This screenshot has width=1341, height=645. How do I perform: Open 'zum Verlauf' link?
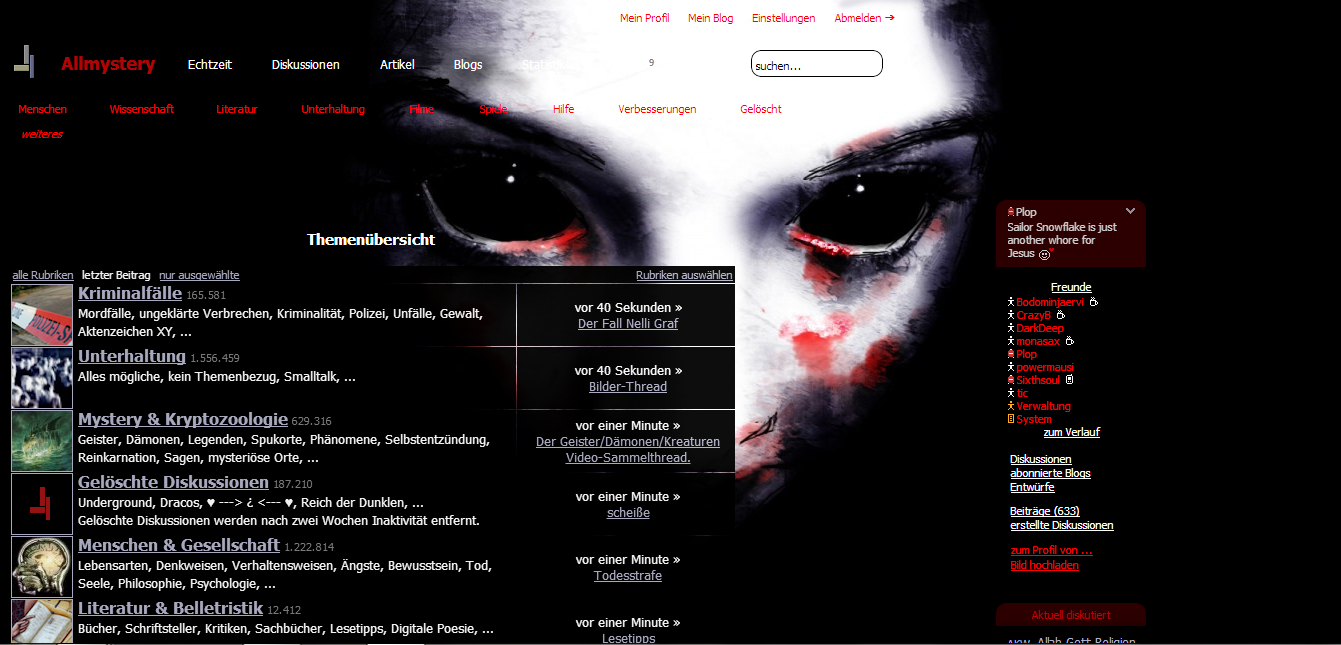pyautogui.click(x=1072, y=433)
